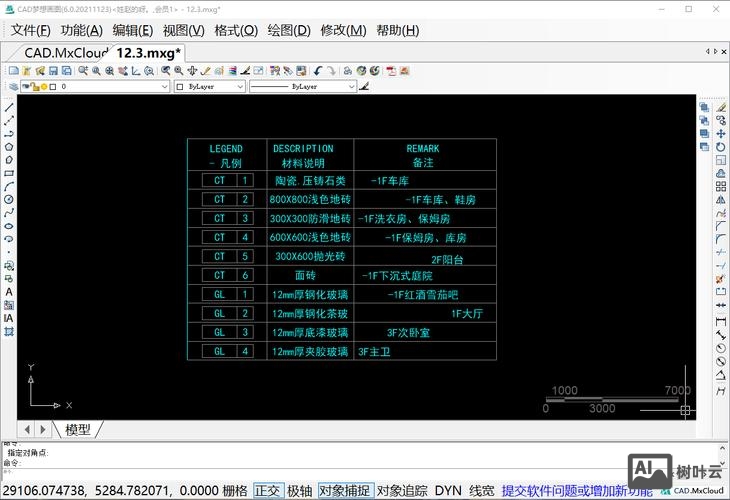Expand the ByLayer color dropdown

[x=239, y=87]
